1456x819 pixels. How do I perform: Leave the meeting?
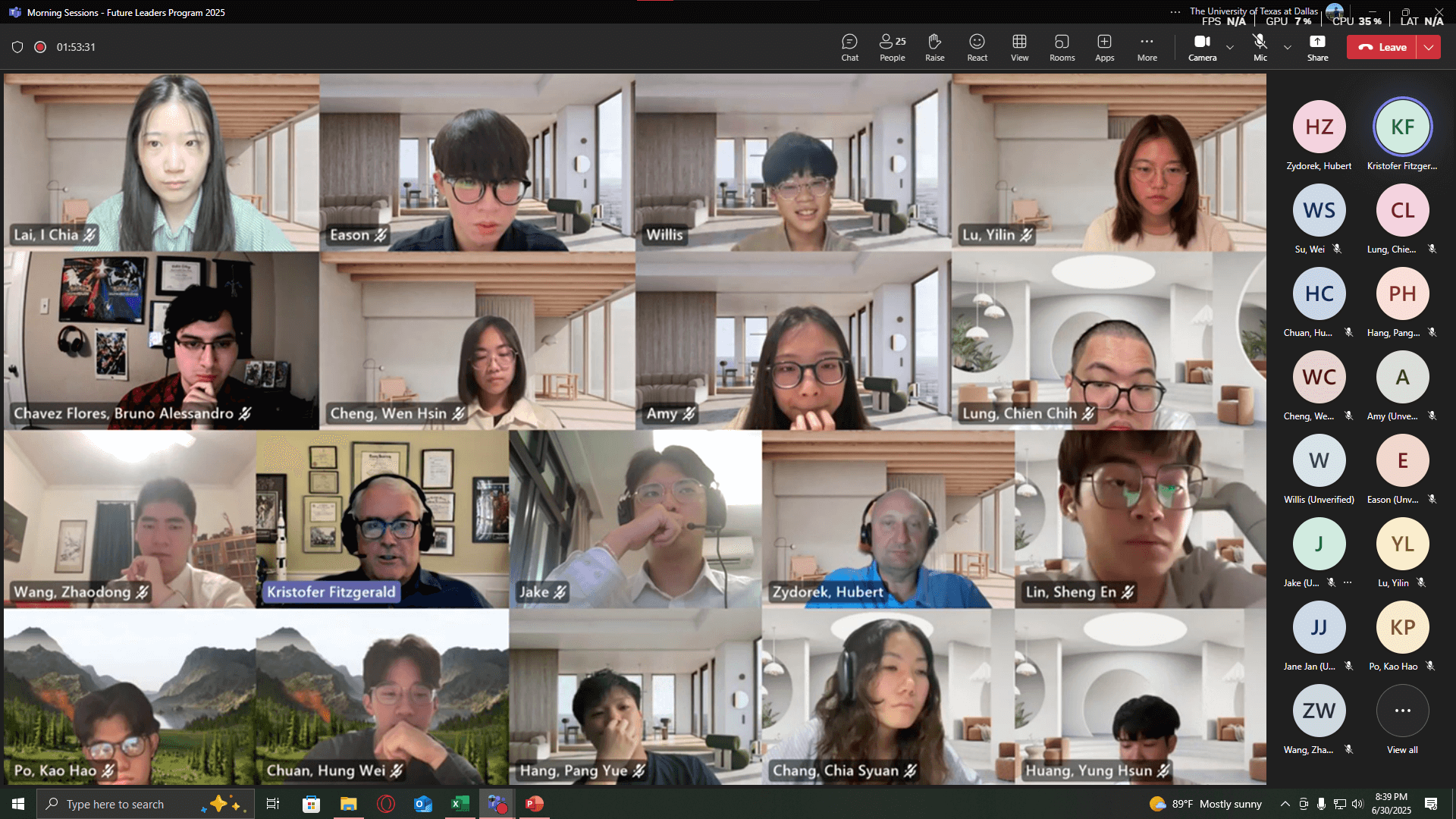tap(1382, 47)
